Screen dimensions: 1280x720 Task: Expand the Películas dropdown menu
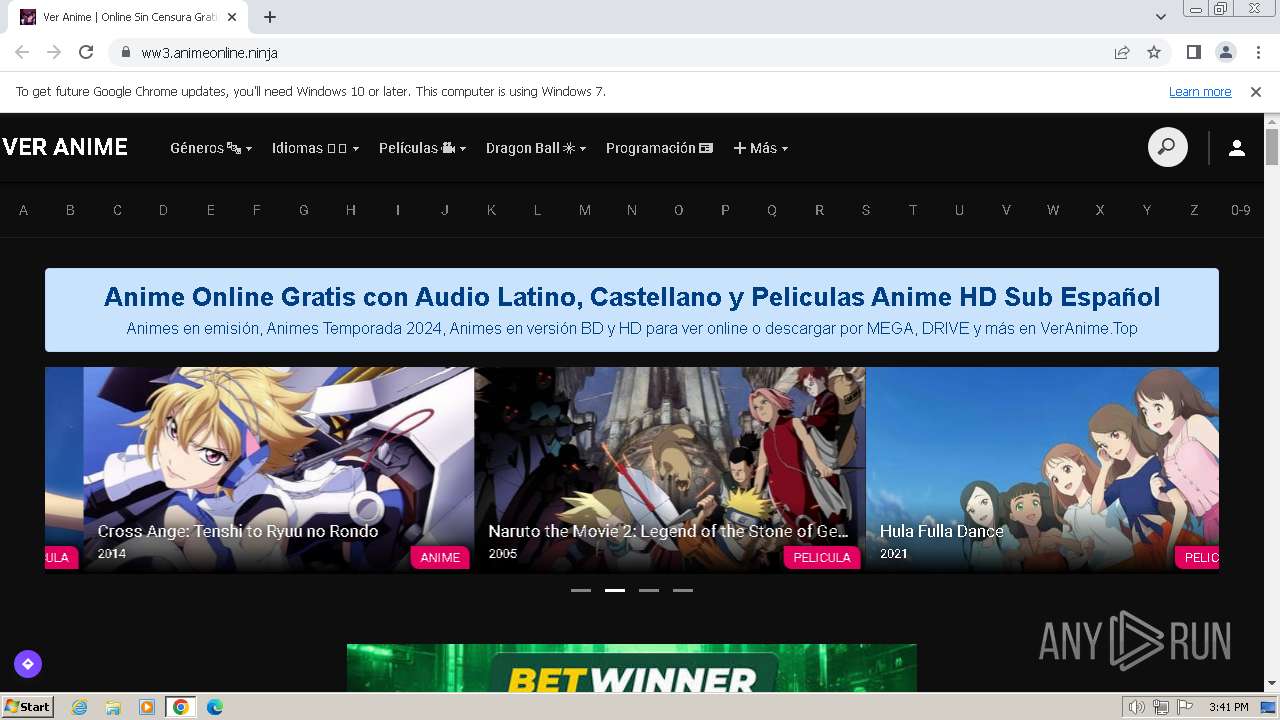[423, 148]
